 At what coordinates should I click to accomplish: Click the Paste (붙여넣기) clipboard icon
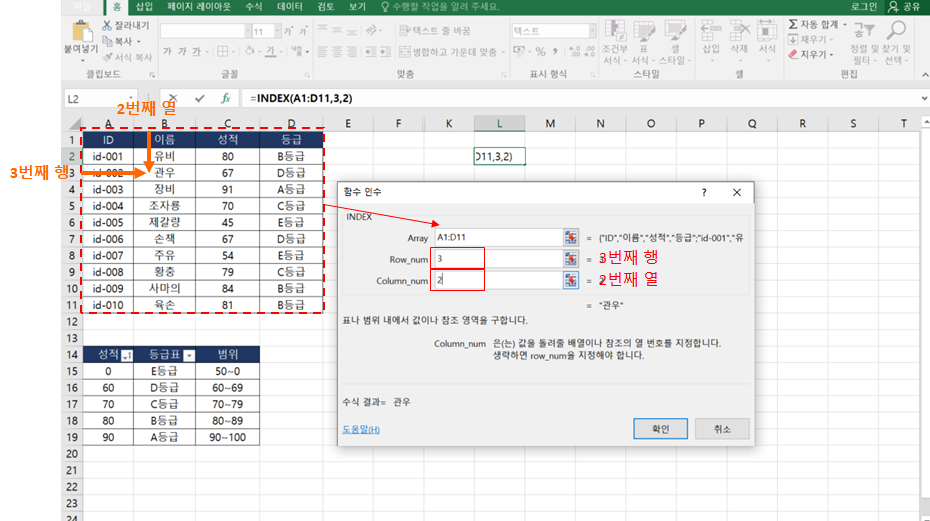tap(81, 32)
